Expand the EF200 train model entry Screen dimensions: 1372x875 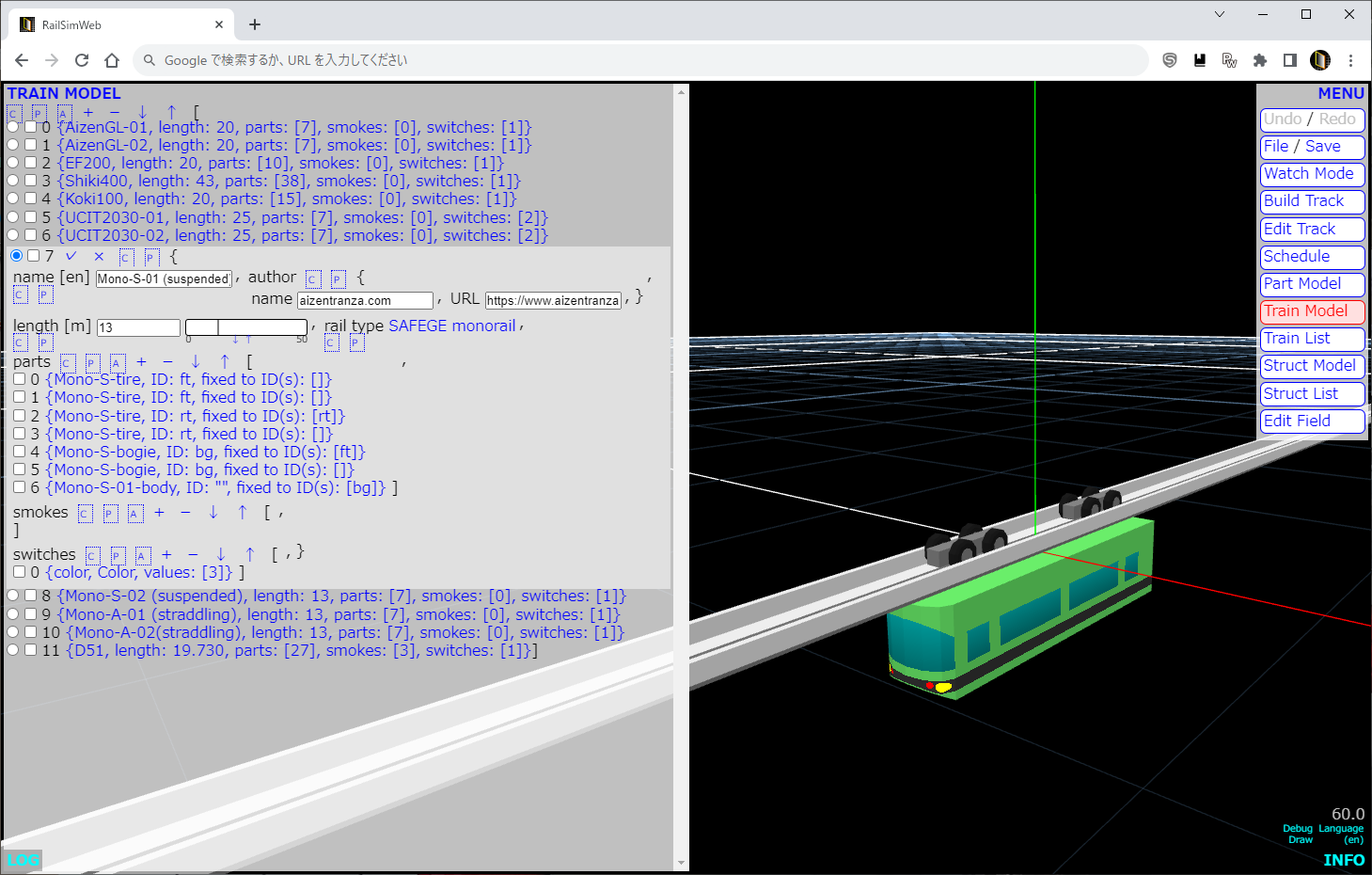pyautogui.click(x=279, y=164)
